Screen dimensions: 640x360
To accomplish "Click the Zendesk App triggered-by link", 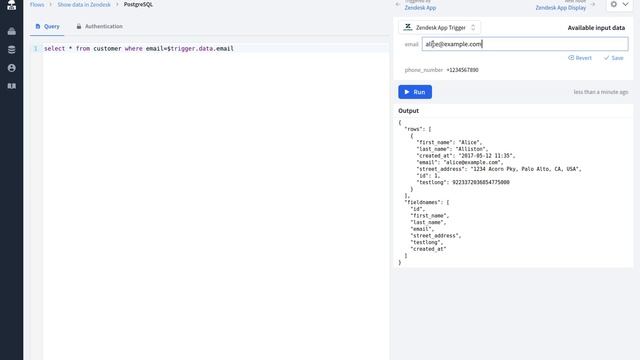I will 420,7.
